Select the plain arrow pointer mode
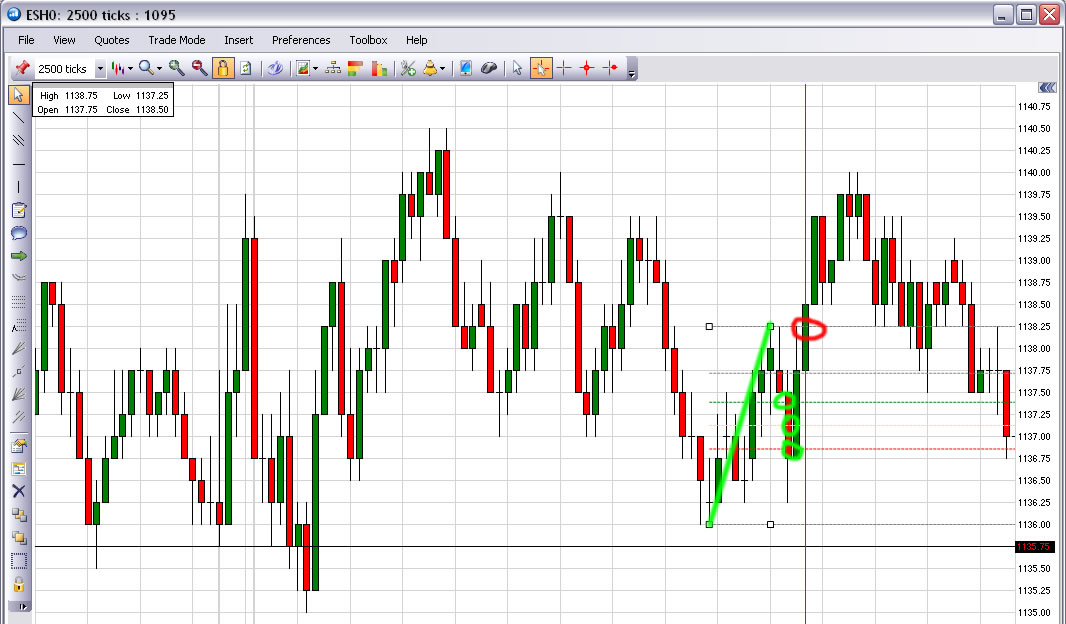 (517, 68)
